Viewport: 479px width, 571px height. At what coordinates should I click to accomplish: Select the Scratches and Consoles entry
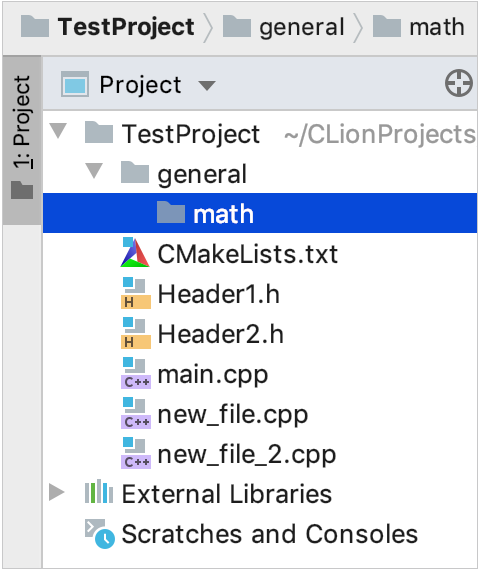[269, 534]
